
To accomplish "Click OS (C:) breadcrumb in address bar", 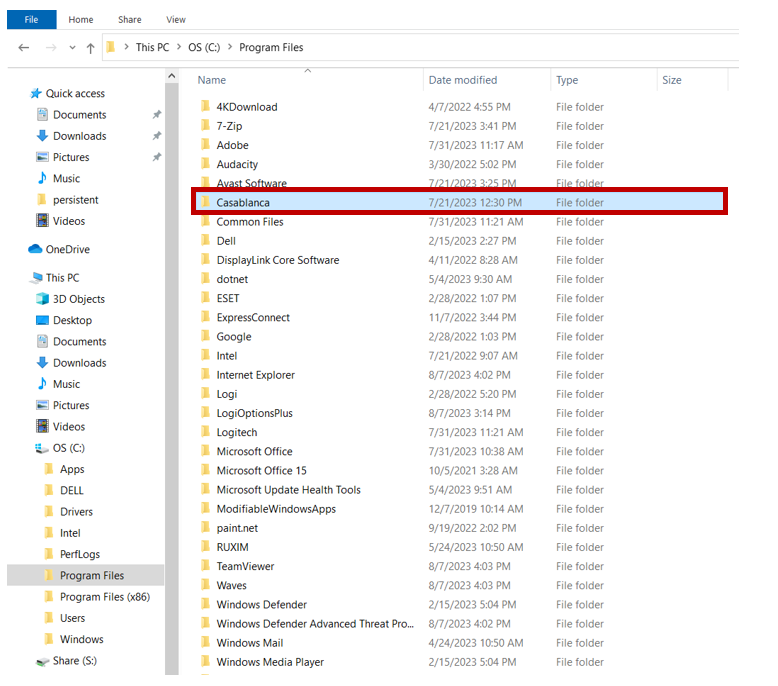I will coord(204,47).
